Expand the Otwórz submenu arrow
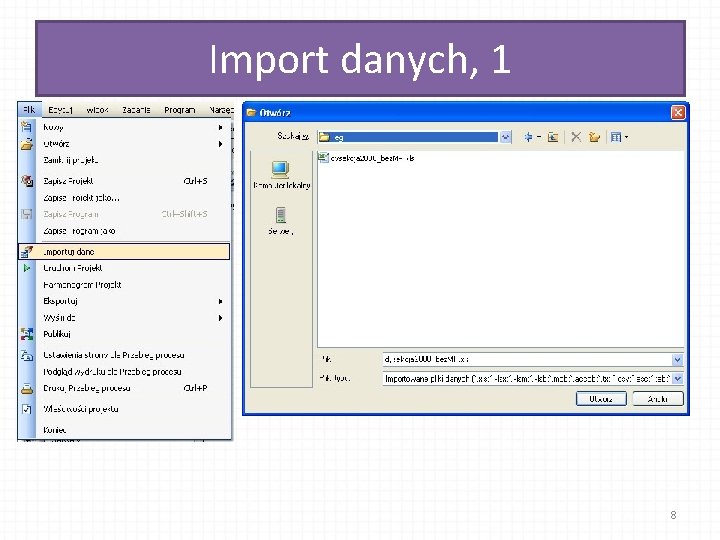This screenshot has width=720, height=540. 220,144
